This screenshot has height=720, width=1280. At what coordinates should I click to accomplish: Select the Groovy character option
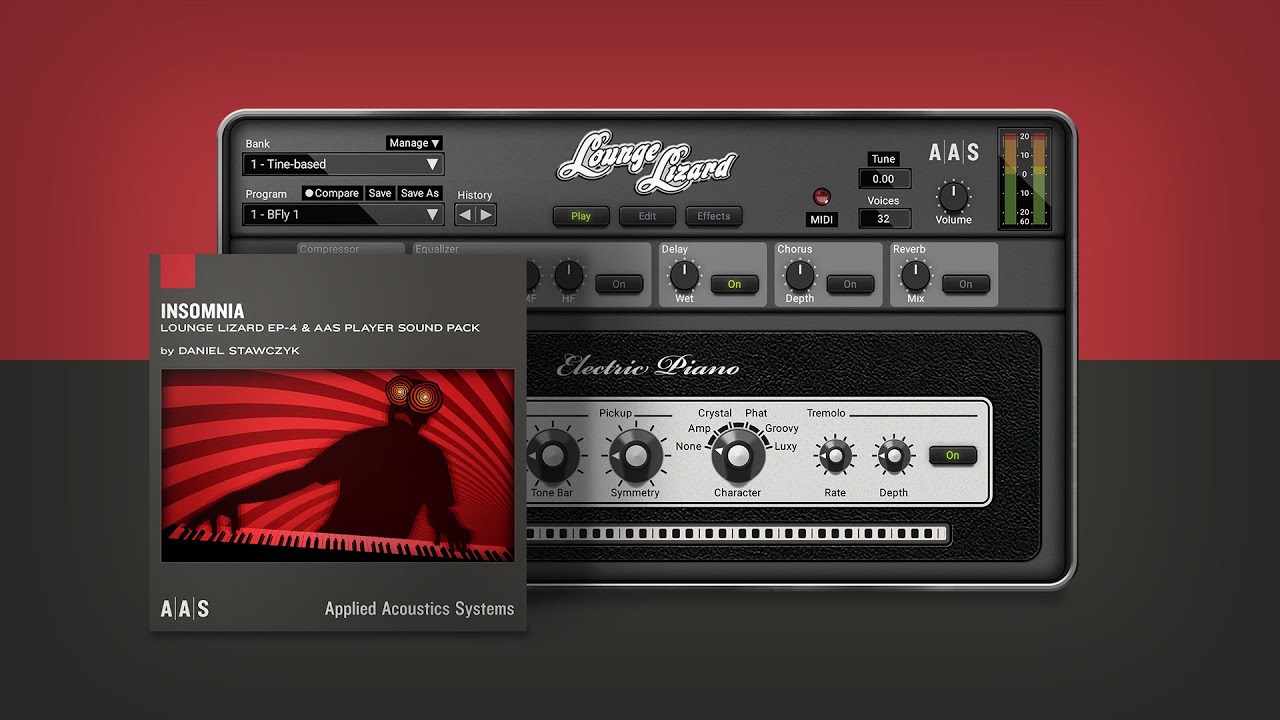pyautogui.click(x=782, y=428)
